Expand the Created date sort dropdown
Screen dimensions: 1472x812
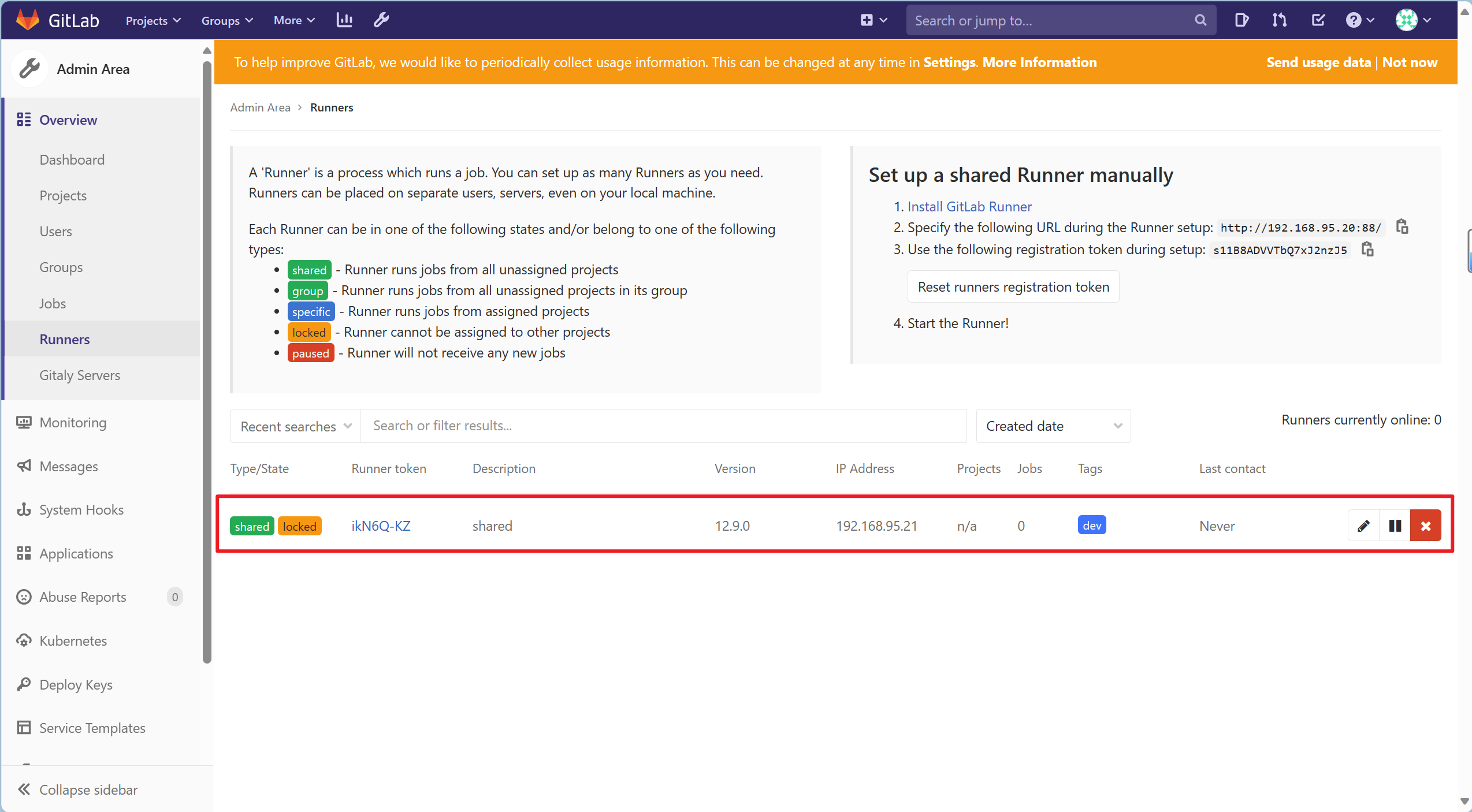point(1053,426)
